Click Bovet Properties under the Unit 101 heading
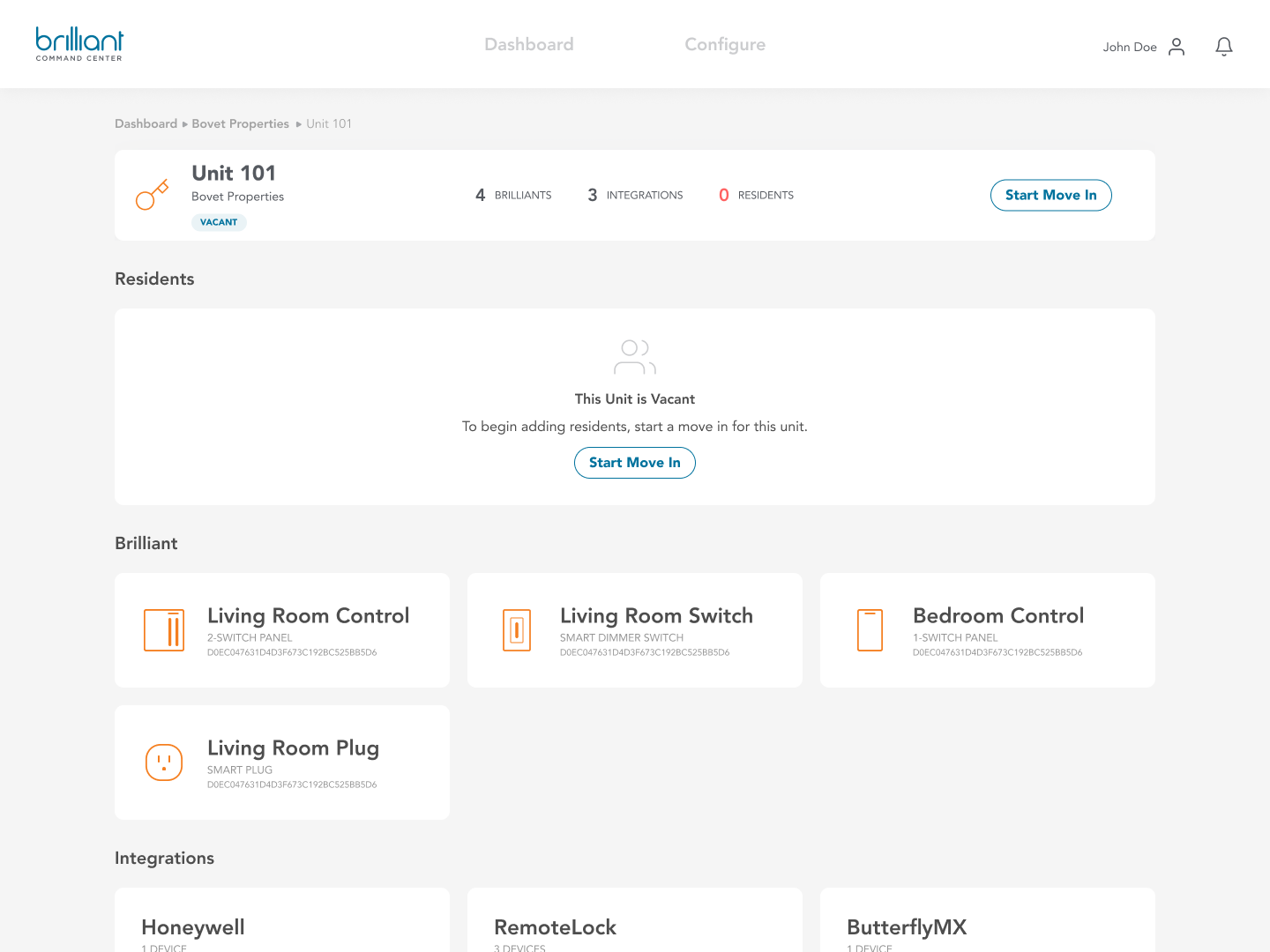 pos(238,197)
